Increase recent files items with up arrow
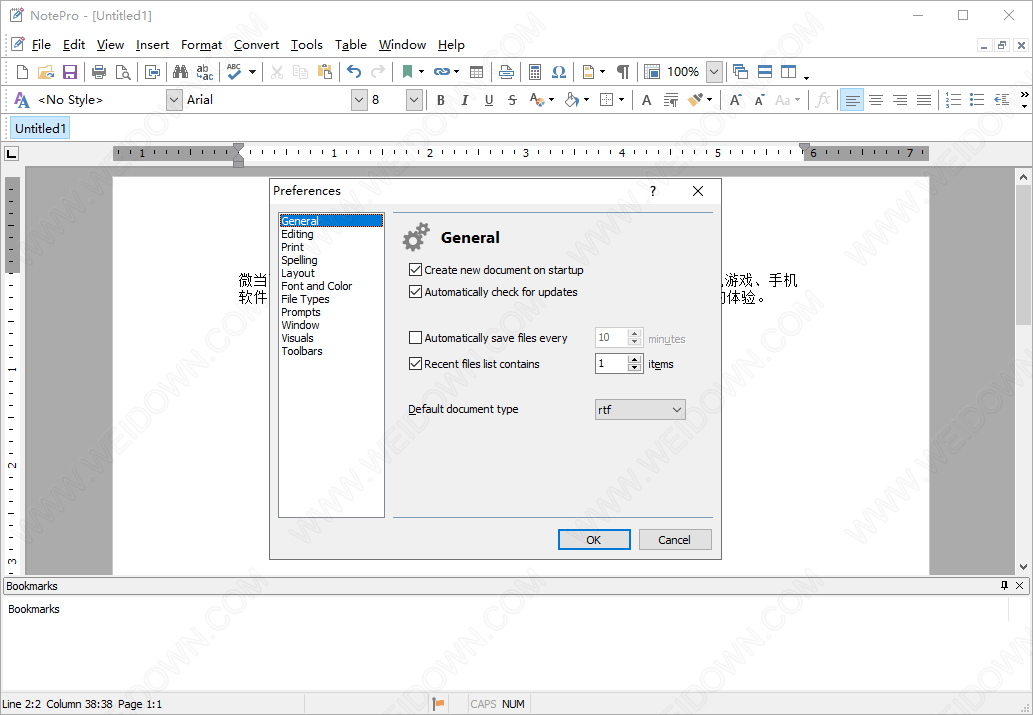Screen dimensions: 1033x715 click(634, 360)
